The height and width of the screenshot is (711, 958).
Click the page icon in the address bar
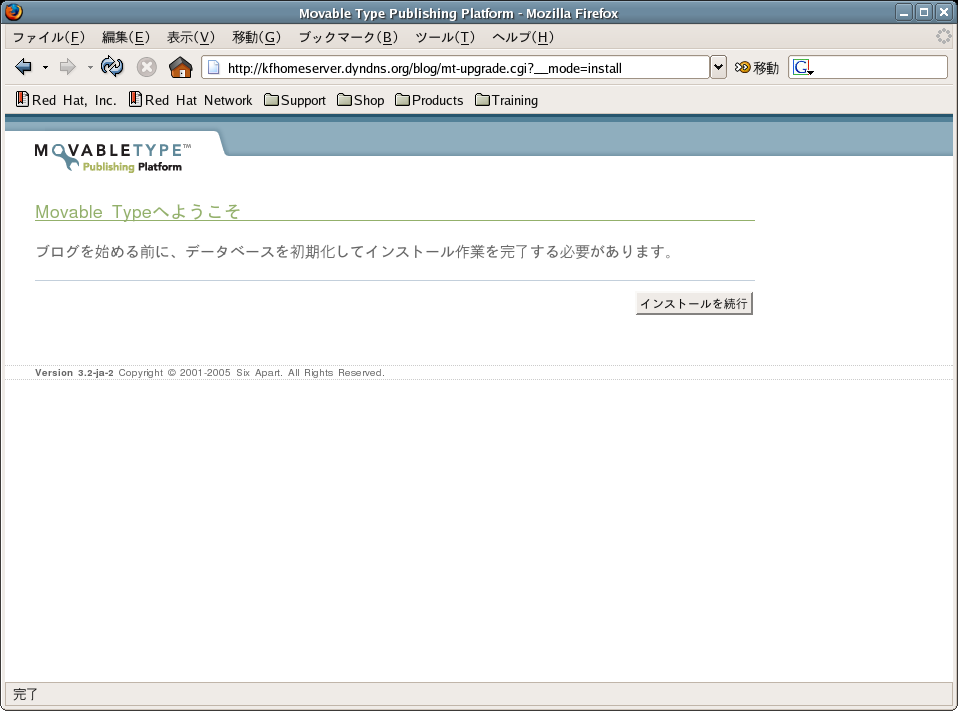[213, 67]
